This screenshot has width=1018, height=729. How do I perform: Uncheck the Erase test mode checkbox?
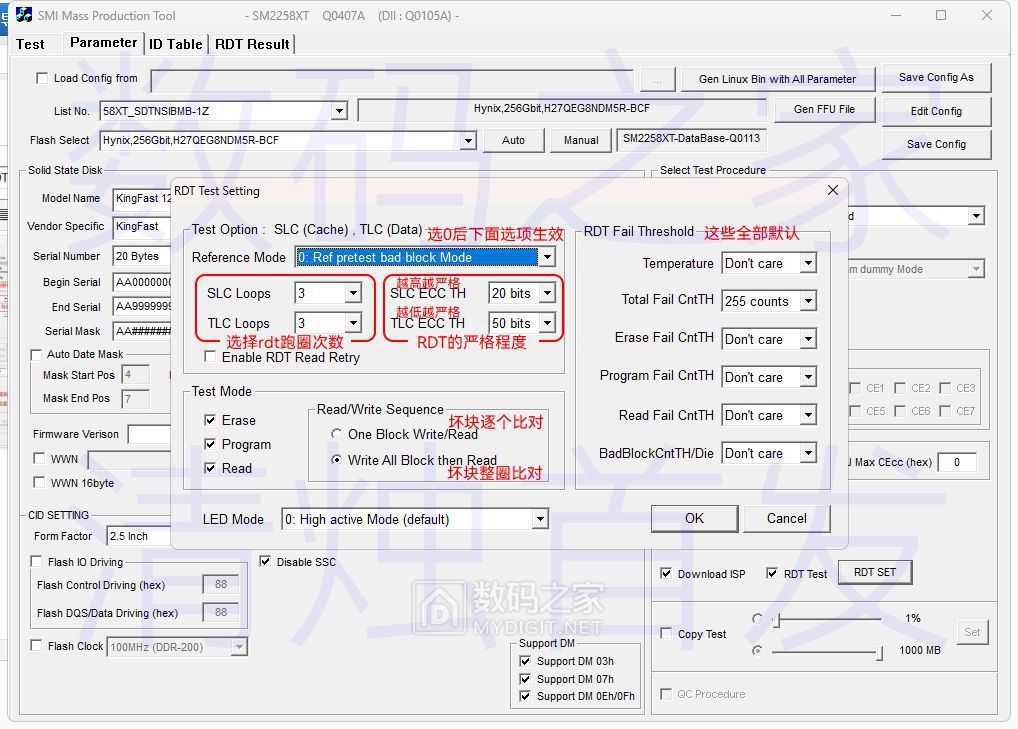(211, 420)
